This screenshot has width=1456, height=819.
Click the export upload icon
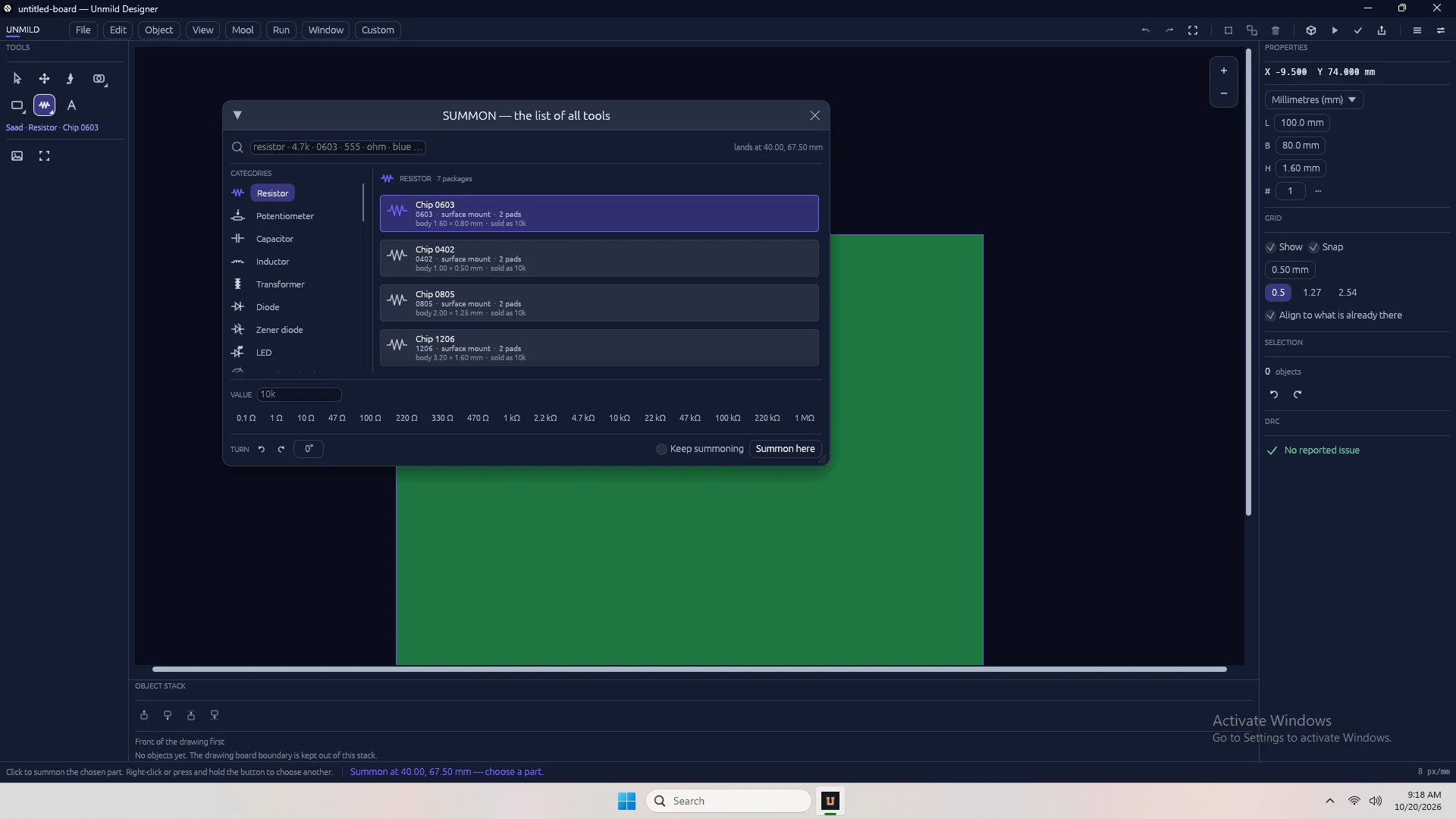pos(1382,30)
